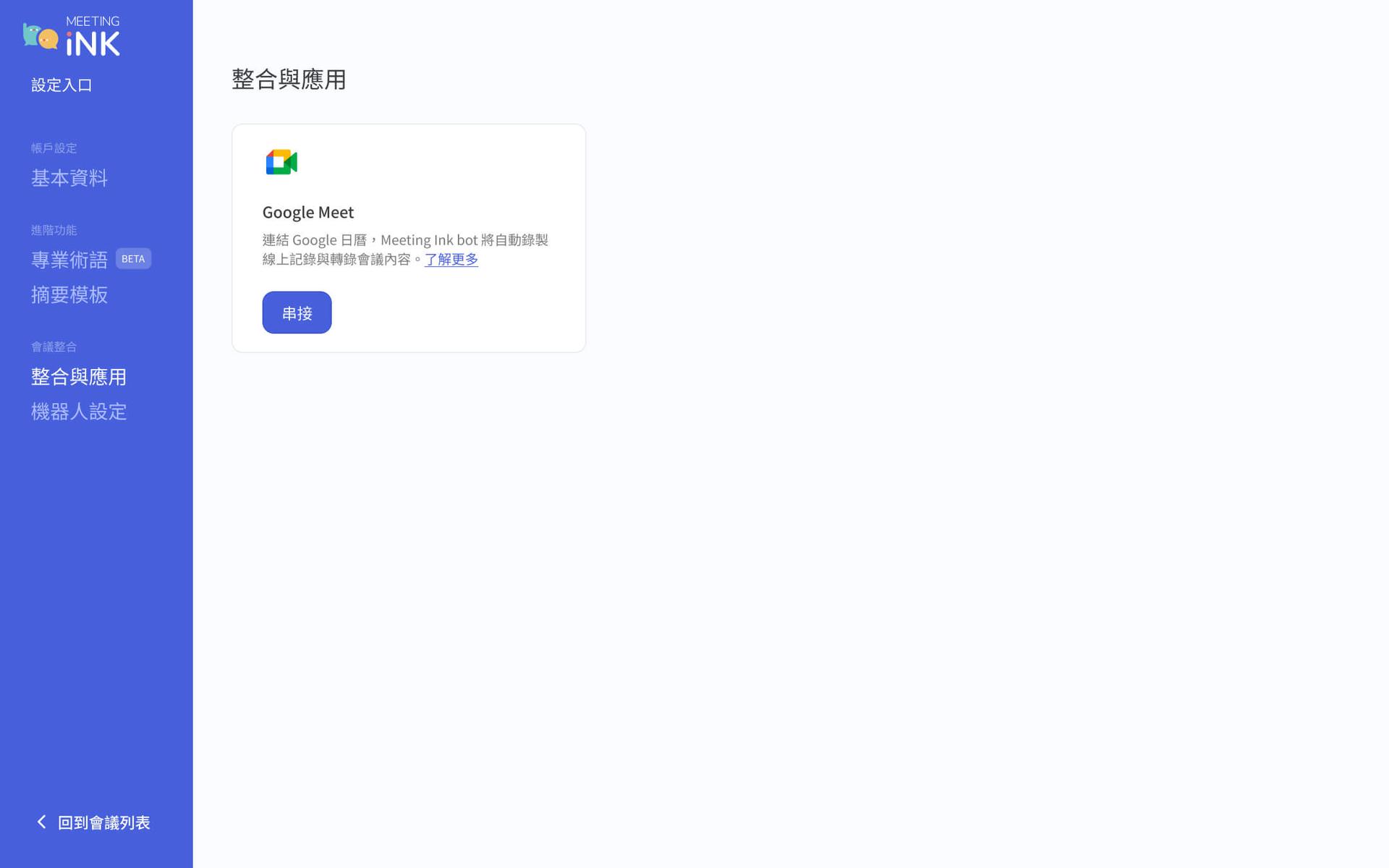Open 專業術語 in the sidebar
This screenshot has width=1389, height=868.
[69, 259]
